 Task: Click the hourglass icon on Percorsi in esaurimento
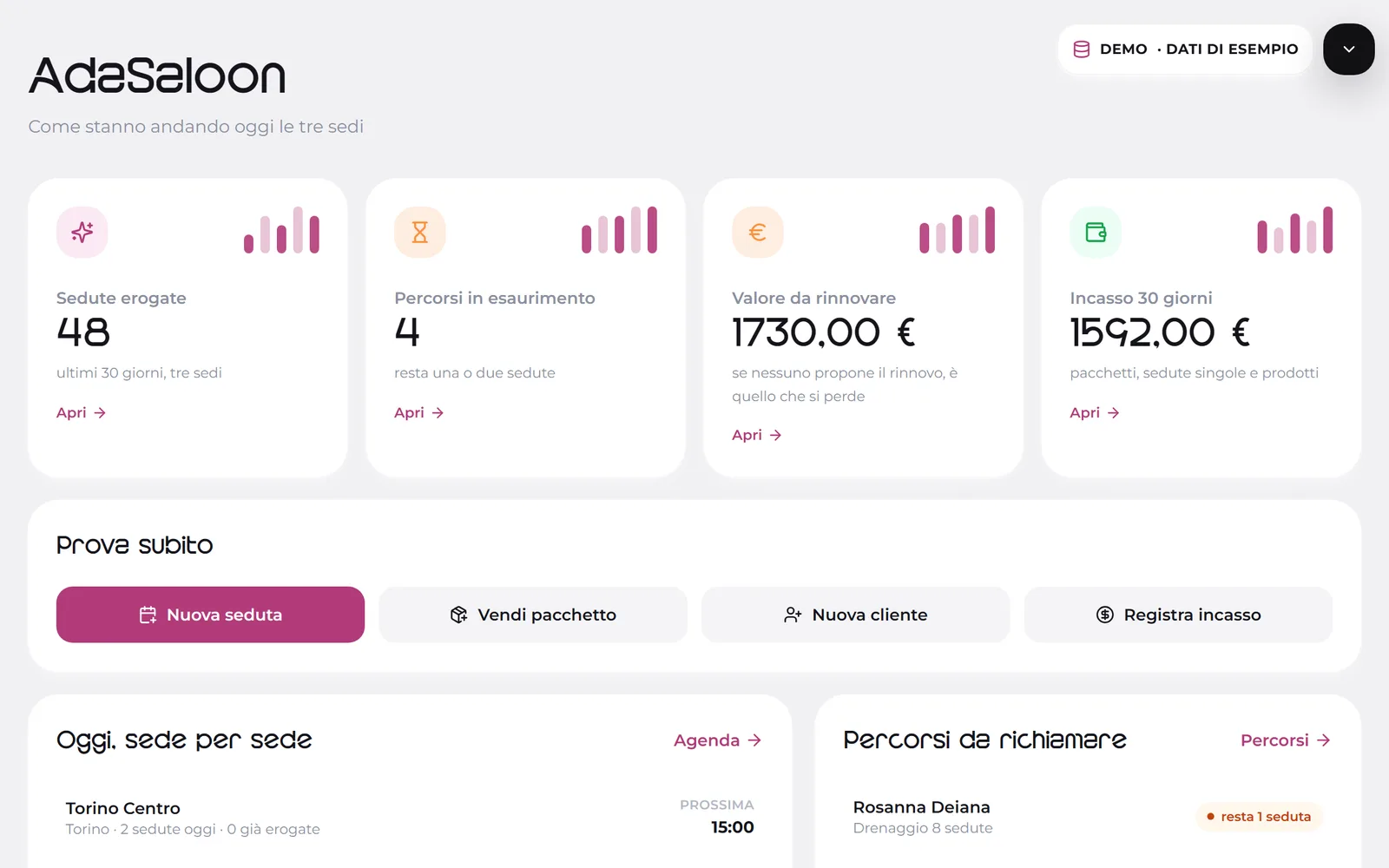pyautogui.click(x=420, y=232)
